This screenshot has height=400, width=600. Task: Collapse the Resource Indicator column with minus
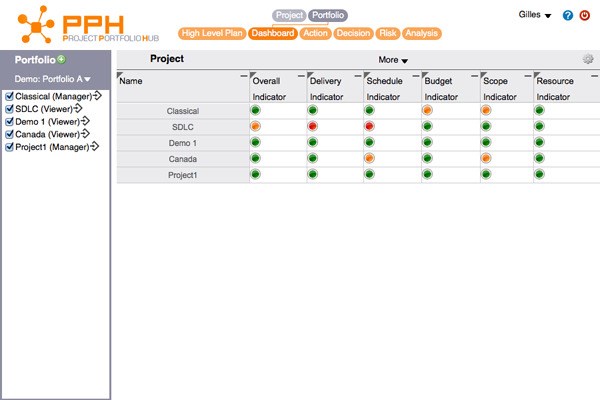pyautogui.click(x=594, y=76)
